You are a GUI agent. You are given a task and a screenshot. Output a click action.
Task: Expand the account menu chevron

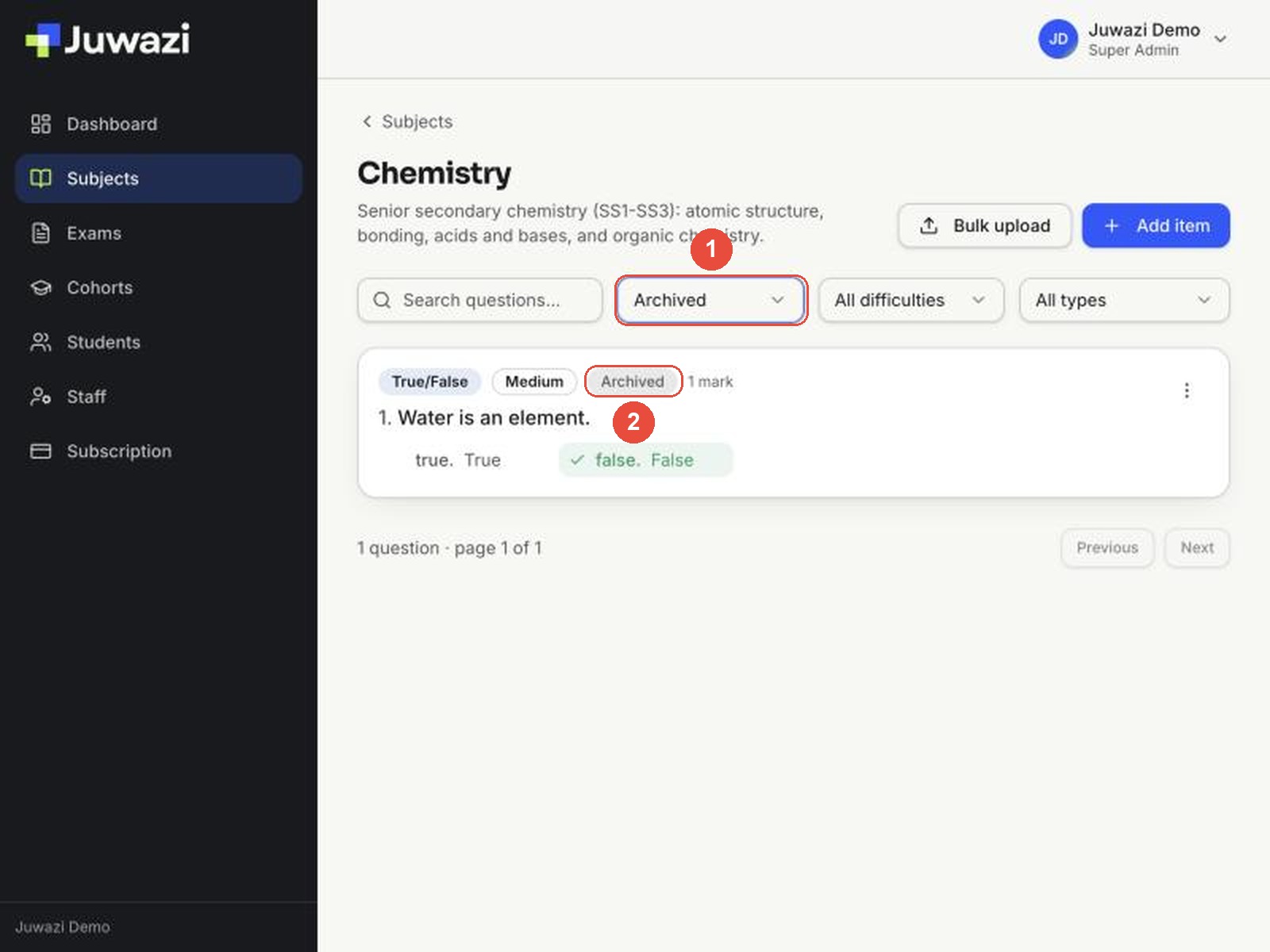(x=1221, y=39)
